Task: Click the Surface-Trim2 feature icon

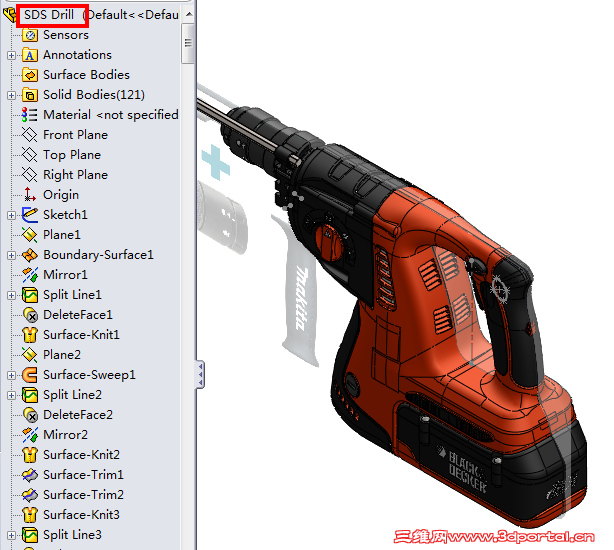Action: click(30, 495)
